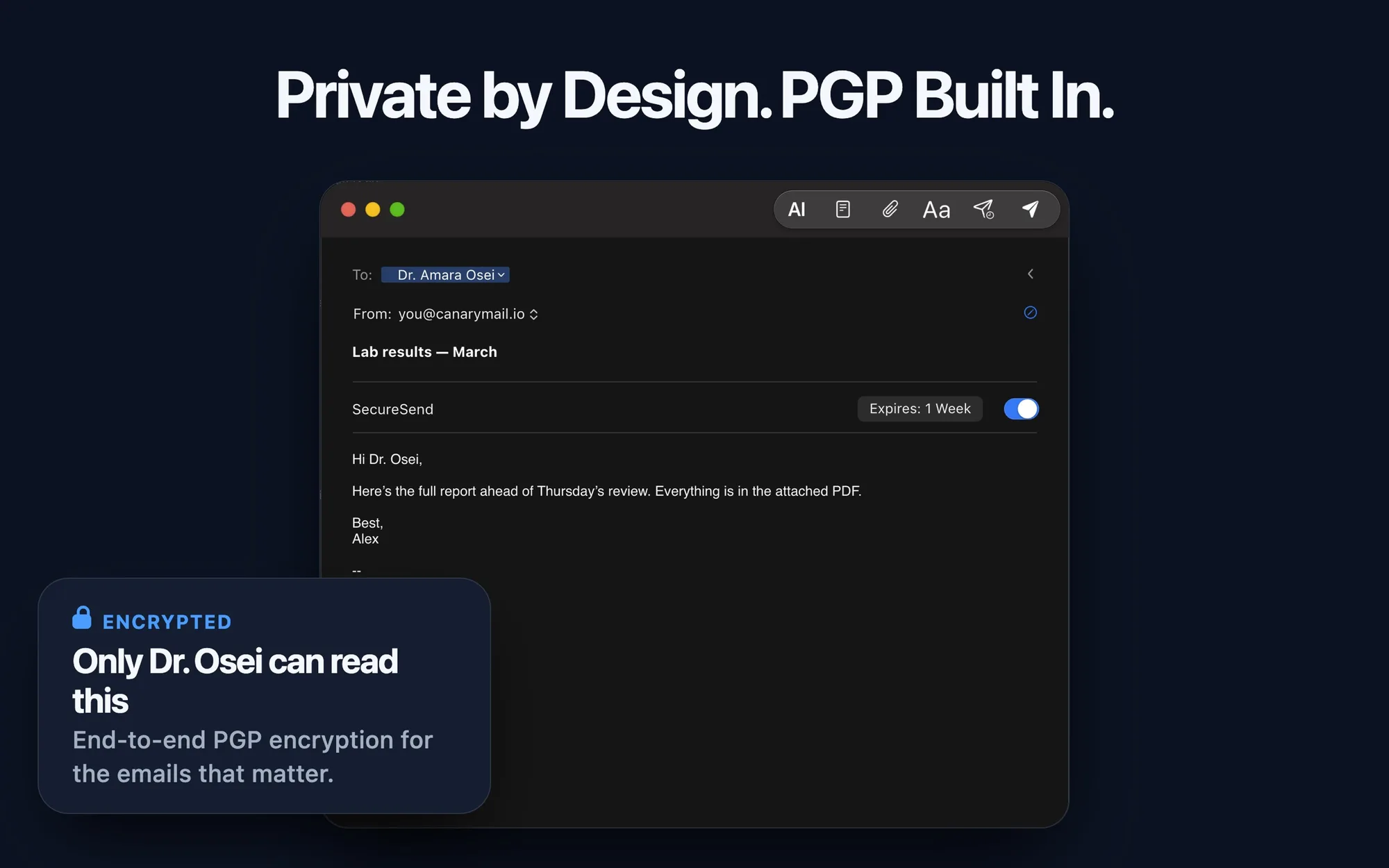Attach a file with the paperclip icon
Screen dimensions: 1389x868
pos(890,210)
